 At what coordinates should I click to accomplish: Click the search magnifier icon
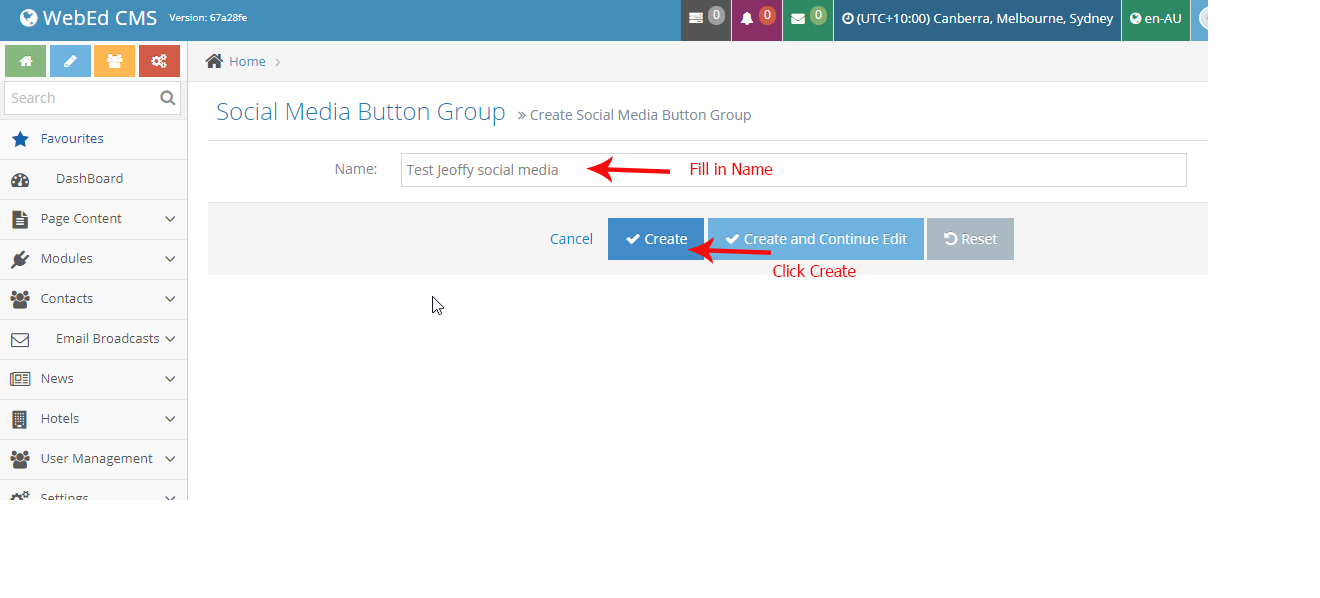pyautogui.click(x=167, y=97)
